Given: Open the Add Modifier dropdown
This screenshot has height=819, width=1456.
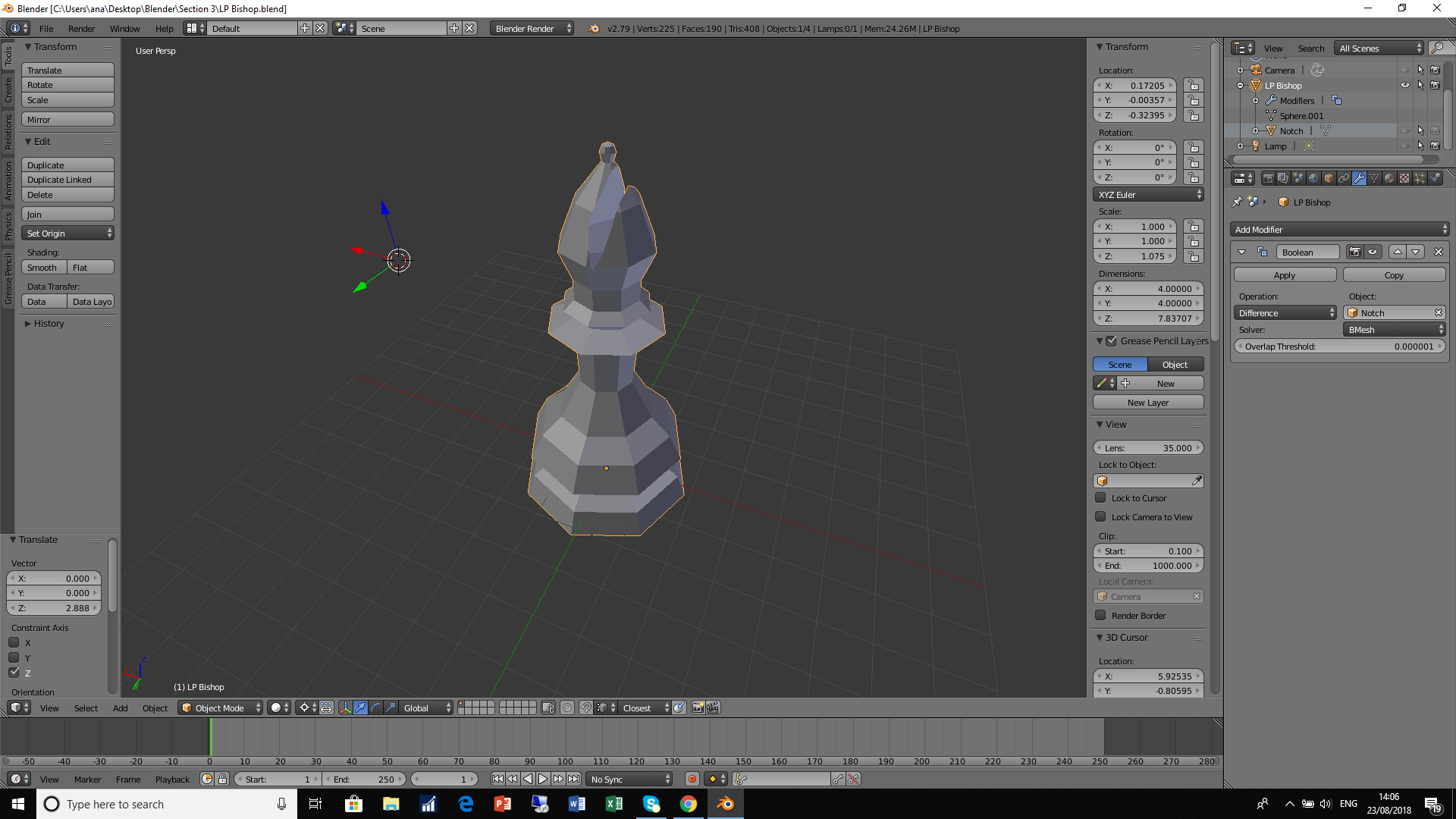Looking at the screenshot, I should (1339, 230).
